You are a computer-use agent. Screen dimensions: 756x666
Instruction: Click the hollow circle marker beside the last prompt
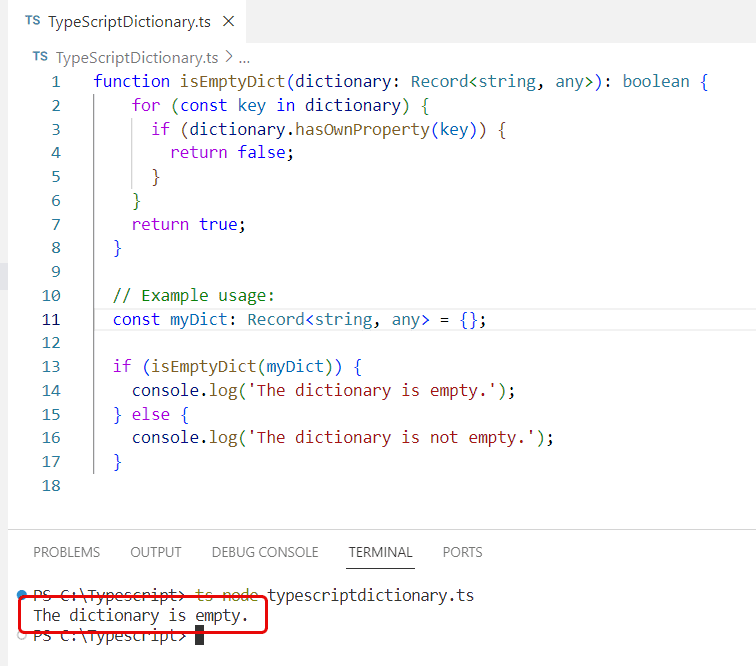(x=22, y=636)
